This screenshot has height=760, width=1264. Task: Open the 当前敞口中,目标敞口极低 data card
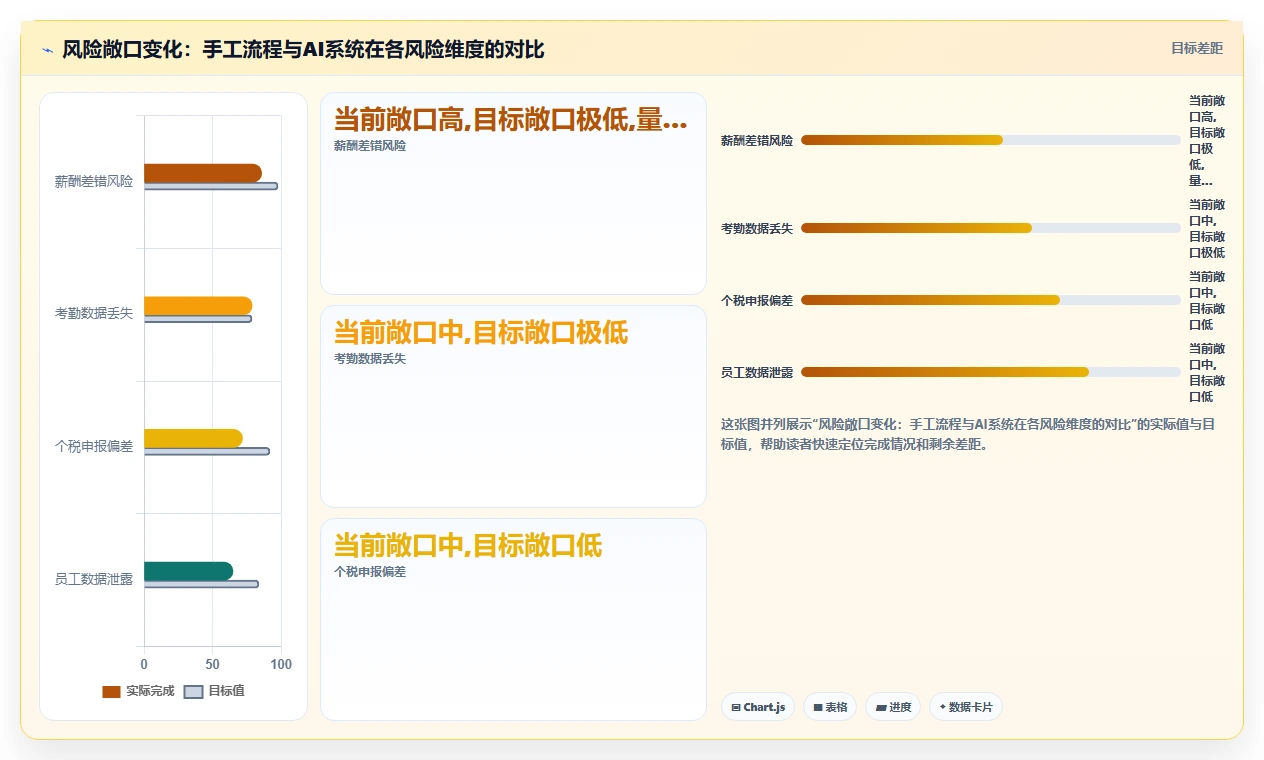click(513, 406)
